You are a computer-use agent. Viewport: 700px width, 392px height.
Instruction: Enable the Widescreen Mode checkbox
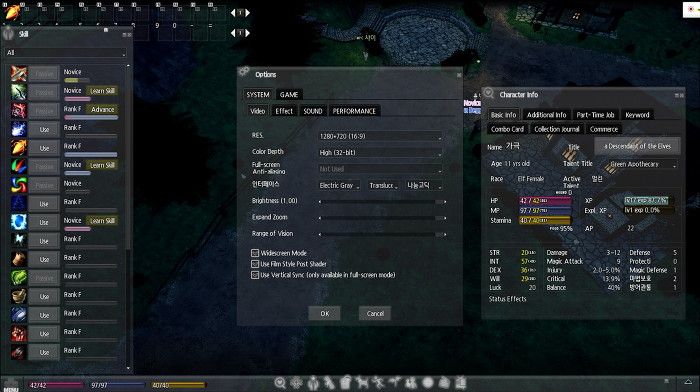click(255, 253)
